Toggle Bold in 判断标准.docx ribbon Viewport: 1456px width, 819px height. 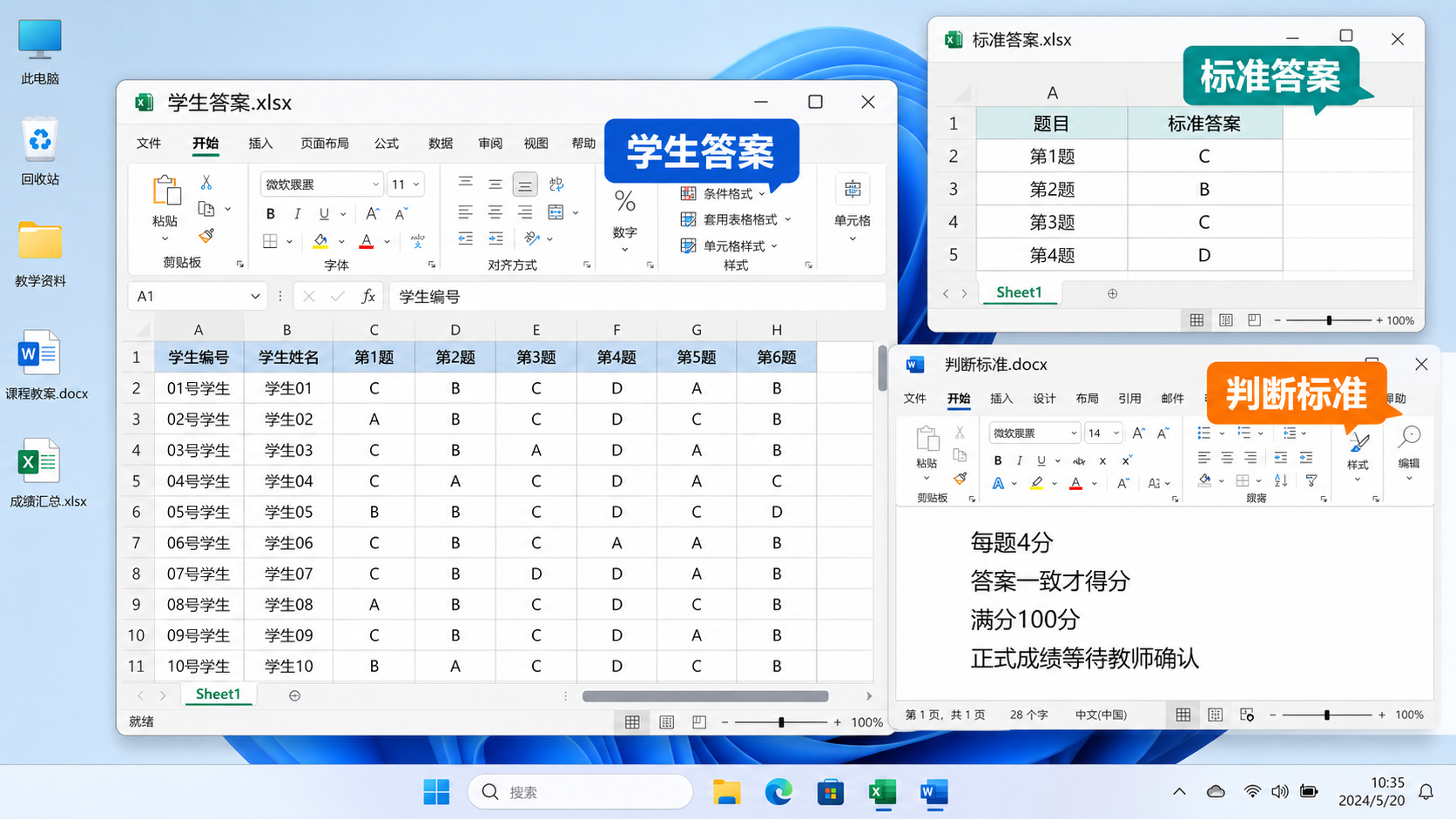(998, 460)
